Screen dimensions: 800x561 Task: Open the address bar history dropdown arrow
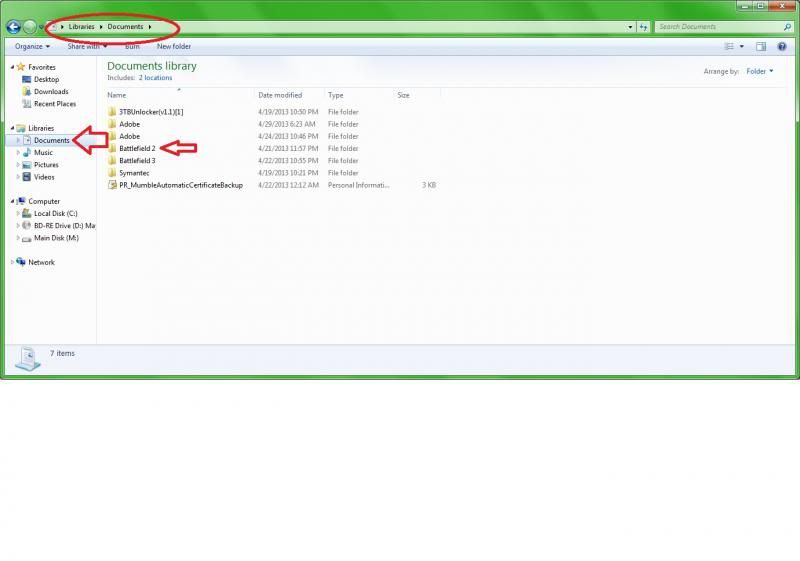(x=630, y=27)
